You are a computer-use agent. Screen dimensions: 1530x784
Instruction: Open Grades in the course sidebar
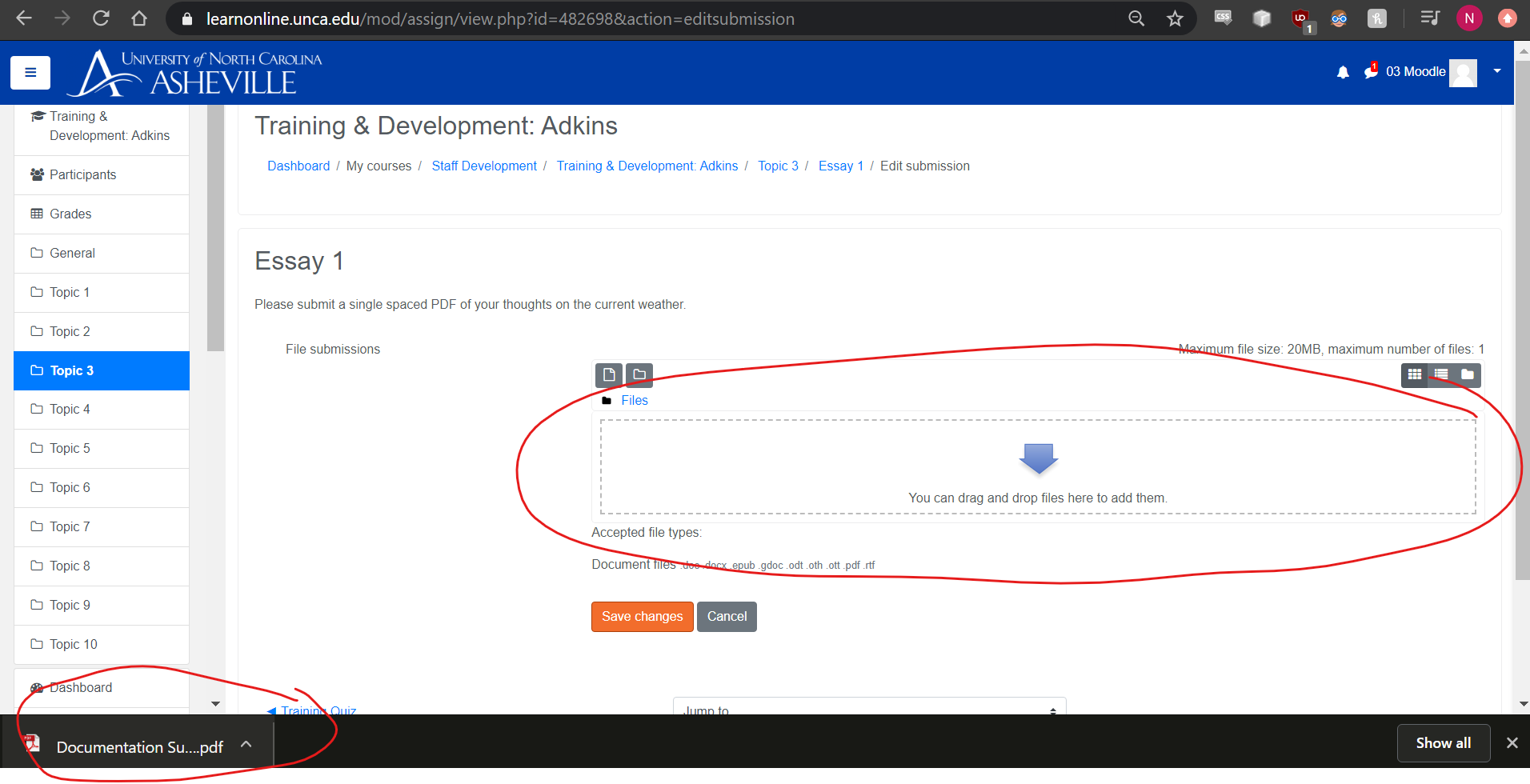tap(70, 214)
